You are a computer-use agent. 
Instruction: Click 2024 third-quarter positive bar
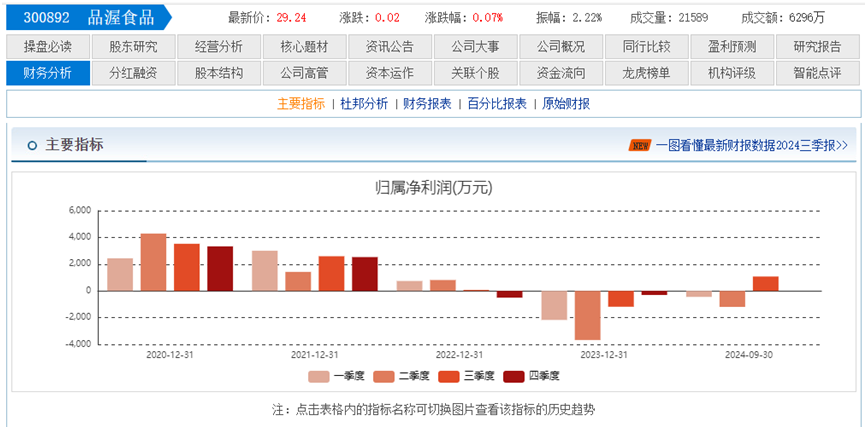[765, 284]
